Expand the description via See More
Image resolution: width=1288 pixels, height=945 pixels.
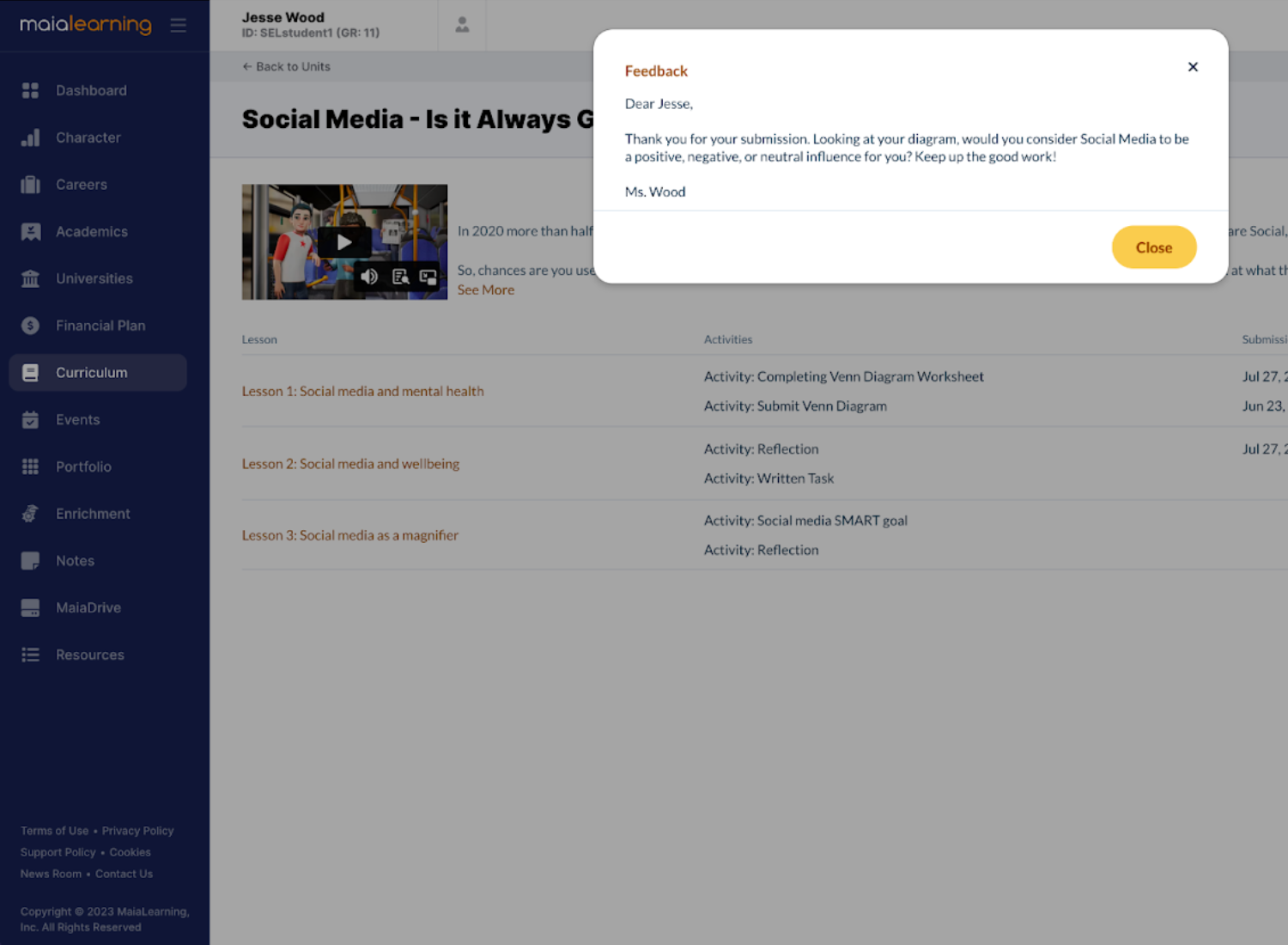(486, 290)
